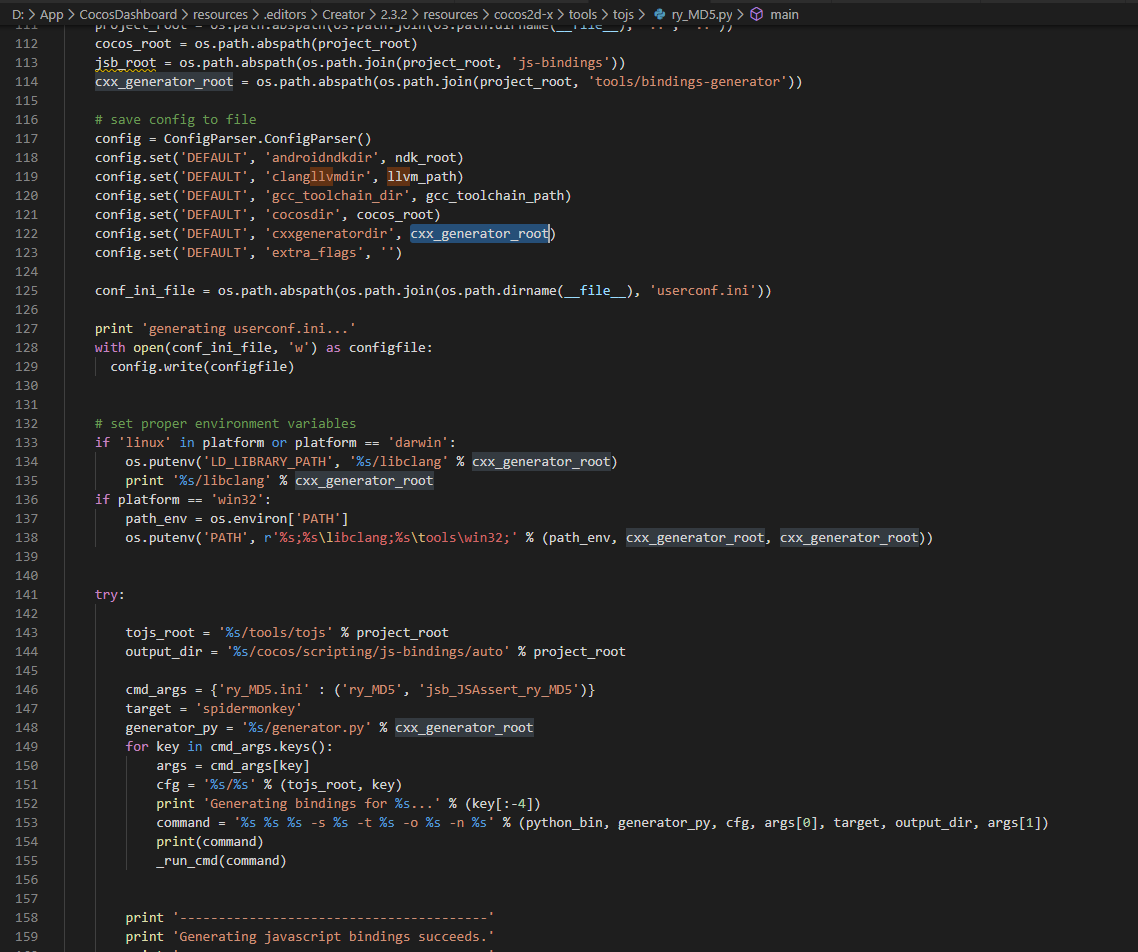This screenshot has width=1138, height=952.
Task: Click the jsb_root variable with squiggle underline
Action: point(126,62)
